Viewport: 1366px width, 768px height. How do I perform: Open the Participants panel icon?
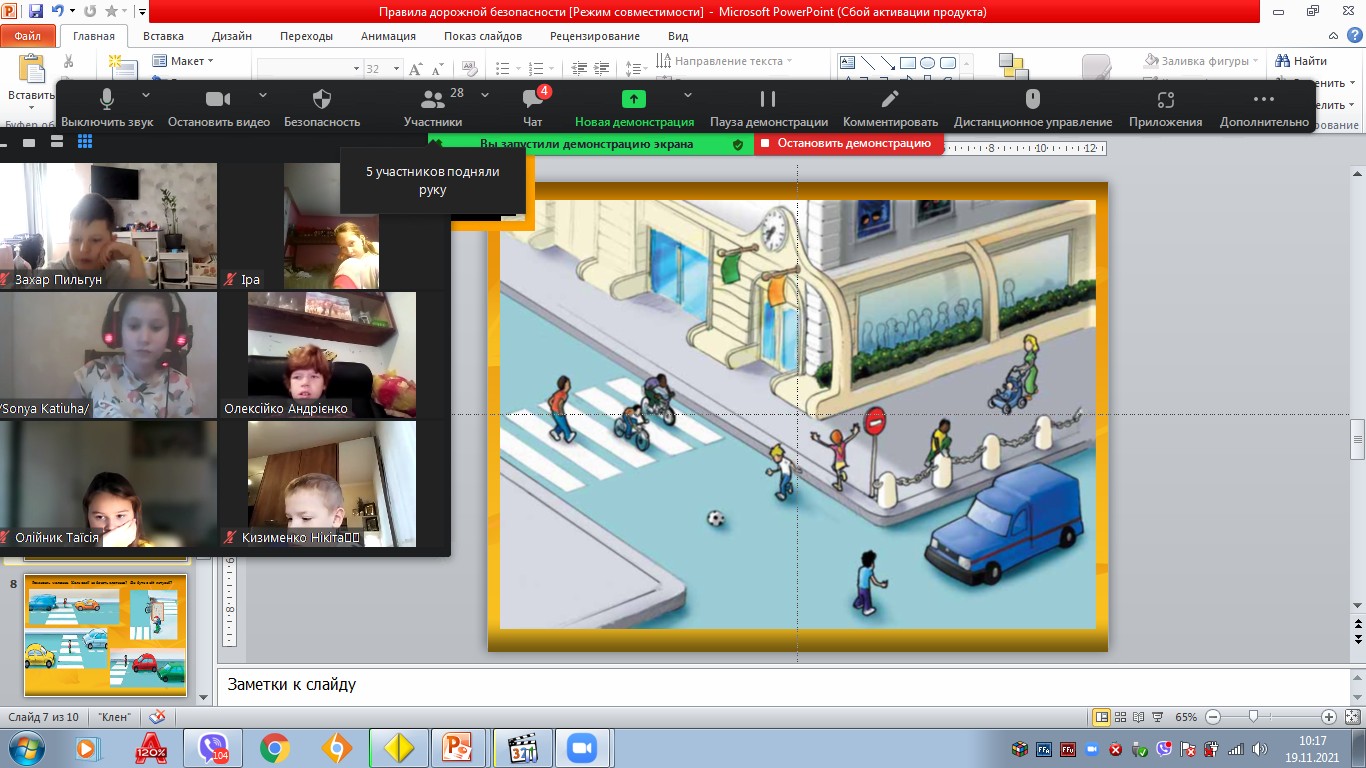(x=432, y=99)
